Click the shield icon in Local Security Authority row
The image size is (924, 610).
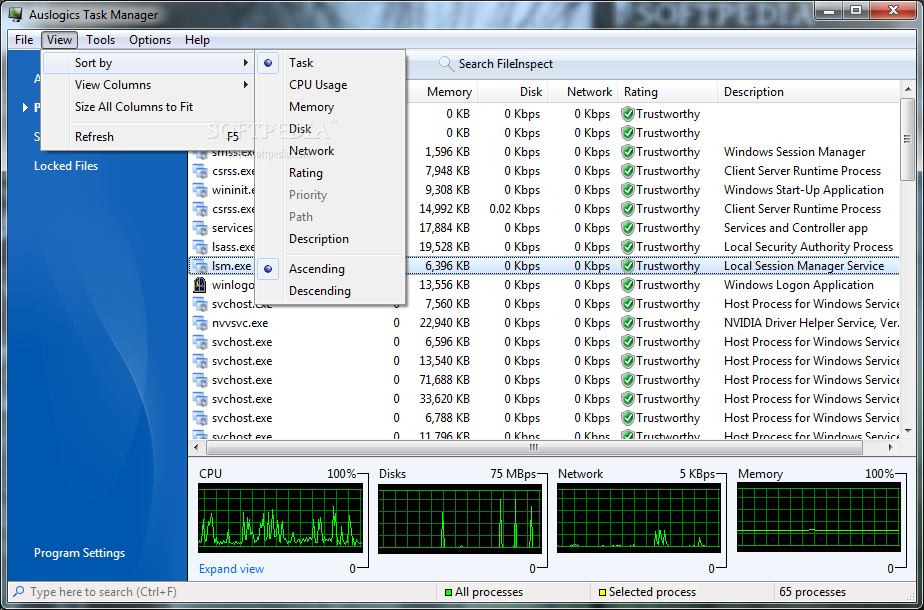click(x=628, y=247)
